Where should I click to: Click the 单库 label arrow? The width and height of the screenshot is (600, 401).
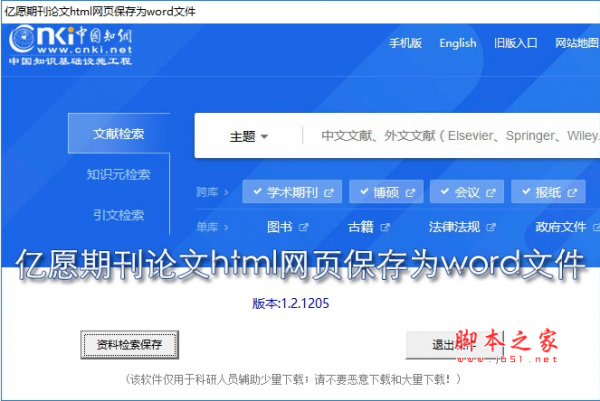click(226, 228)
